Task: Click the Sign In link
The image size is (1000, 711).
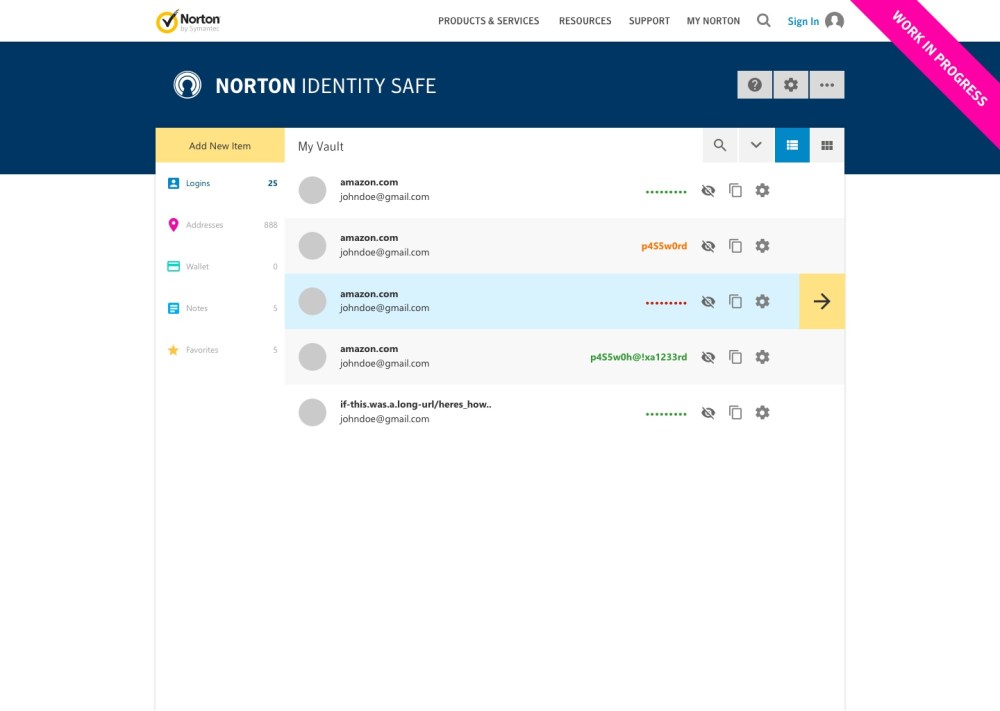Action: (x=803, y=21)
